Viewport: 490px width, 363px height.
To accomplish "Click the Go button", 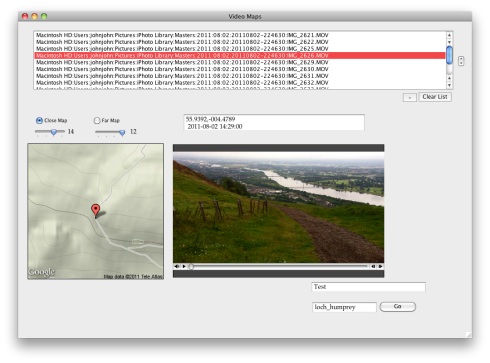I will pyautogui.click(x=398, y=307).
